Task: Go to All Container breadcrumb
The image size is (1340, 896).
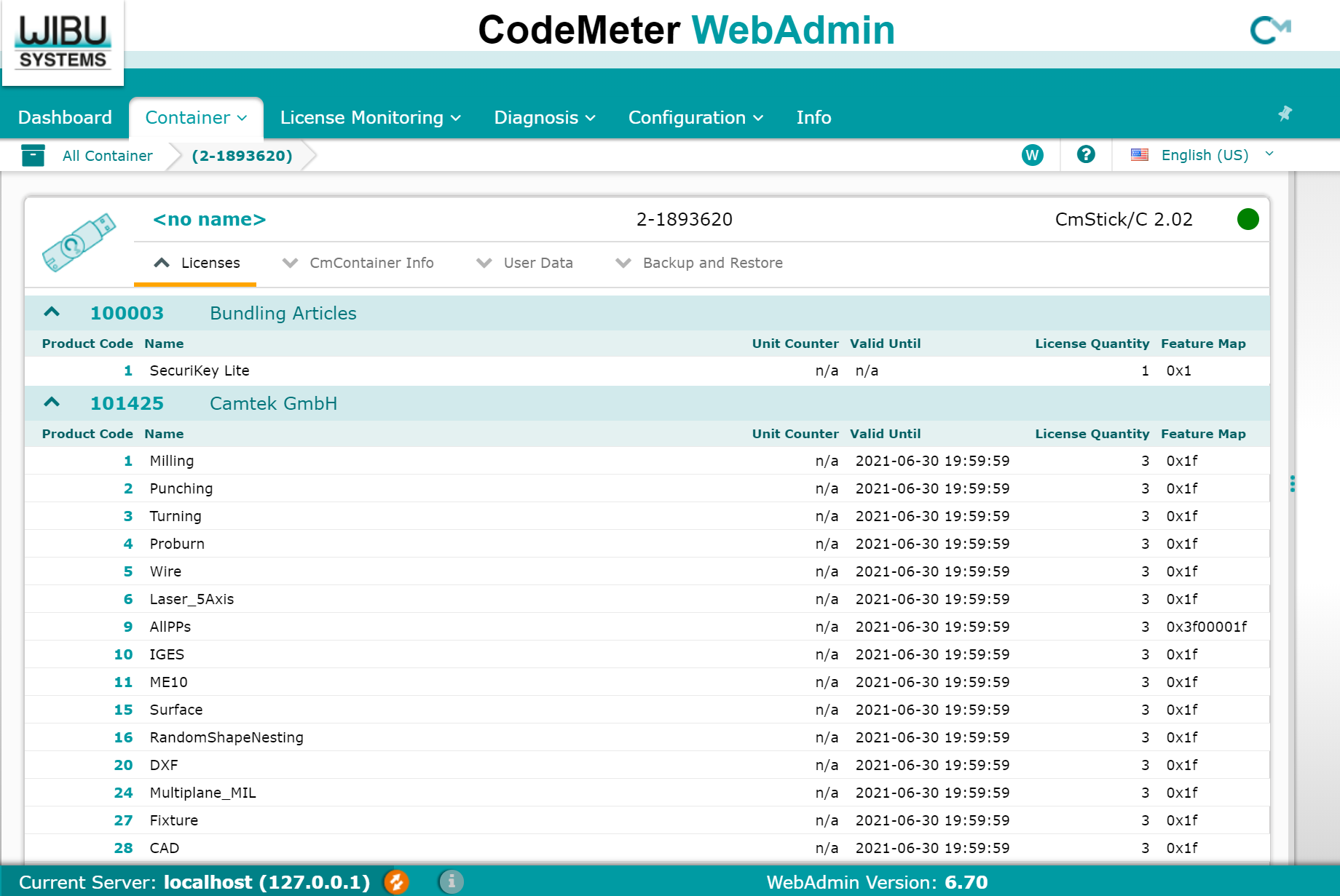Action: [108, 156]
